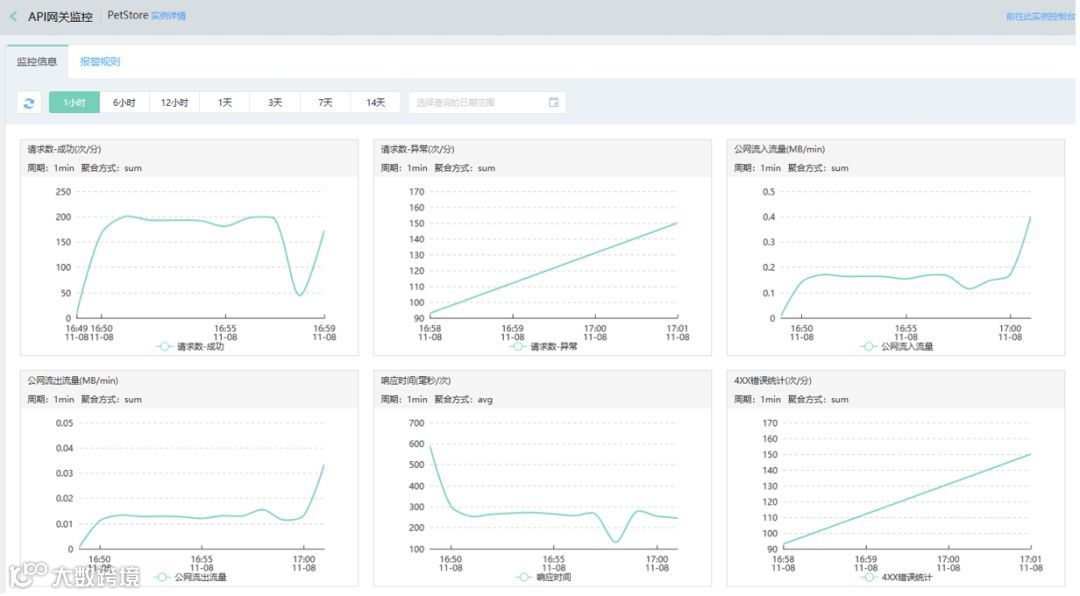Image resolution: width=1080 pixels, height=596 pixels.
Task: Select the 12小时 time range
Action: [174, 103]
